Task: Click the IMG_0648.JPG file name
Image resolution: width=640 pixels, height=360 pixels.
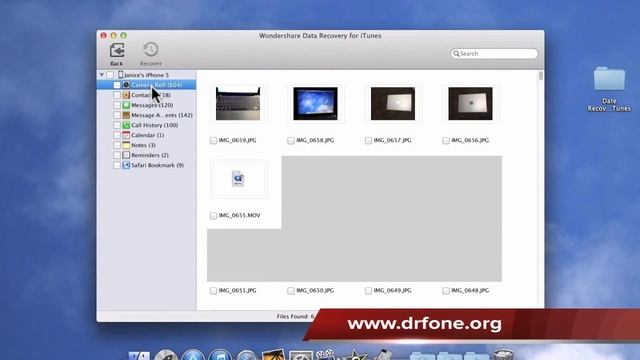Action: click(x=470, y=291)
